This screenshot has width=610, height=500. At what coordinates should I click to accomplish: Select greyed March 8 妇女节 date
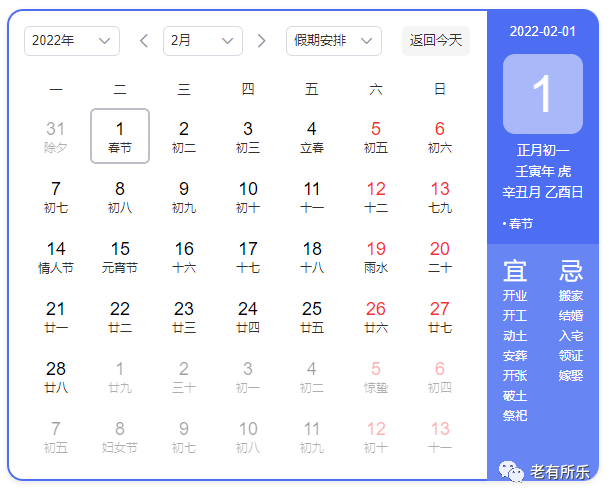[120, 437]
